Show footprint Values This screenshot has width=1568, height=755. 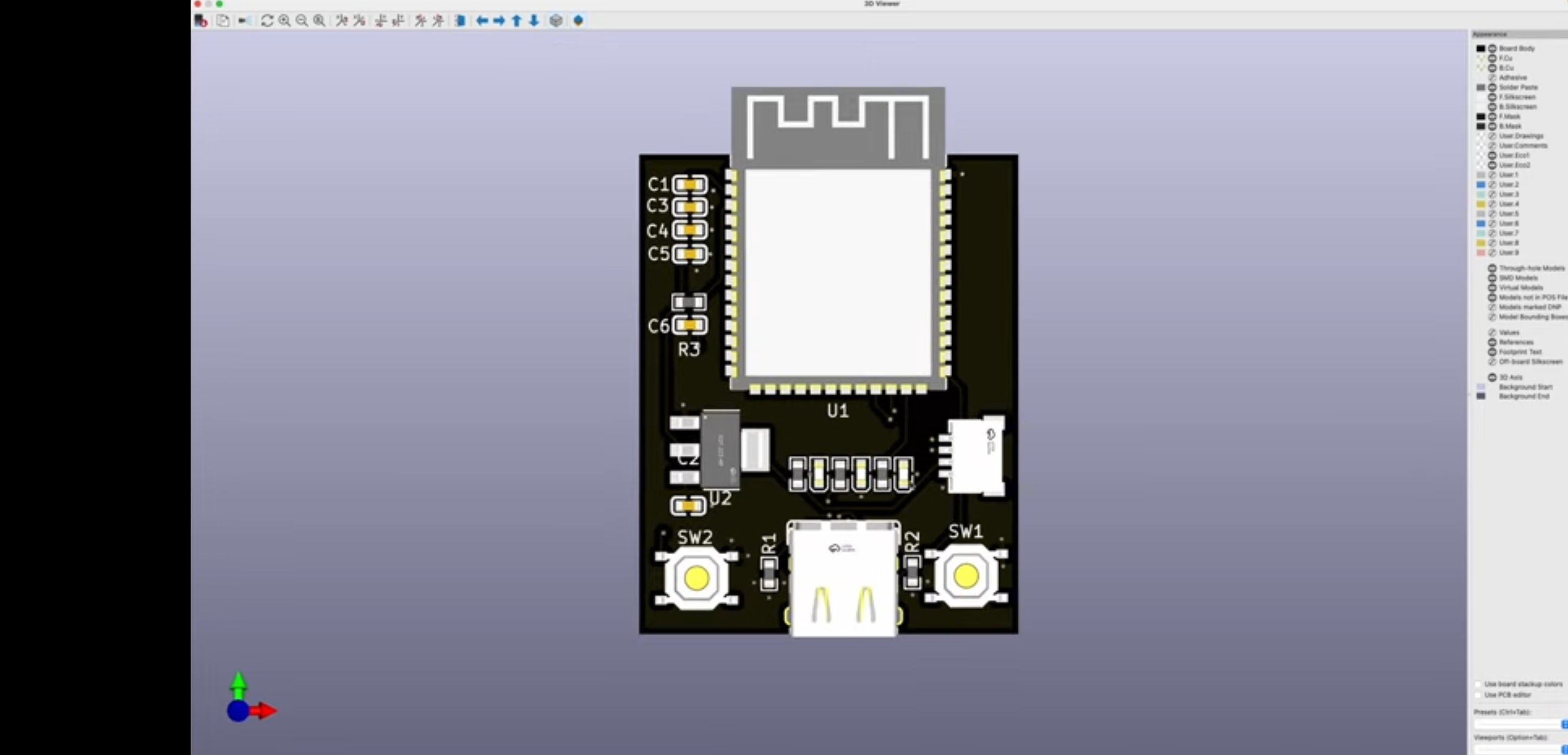click(1492, 332)
